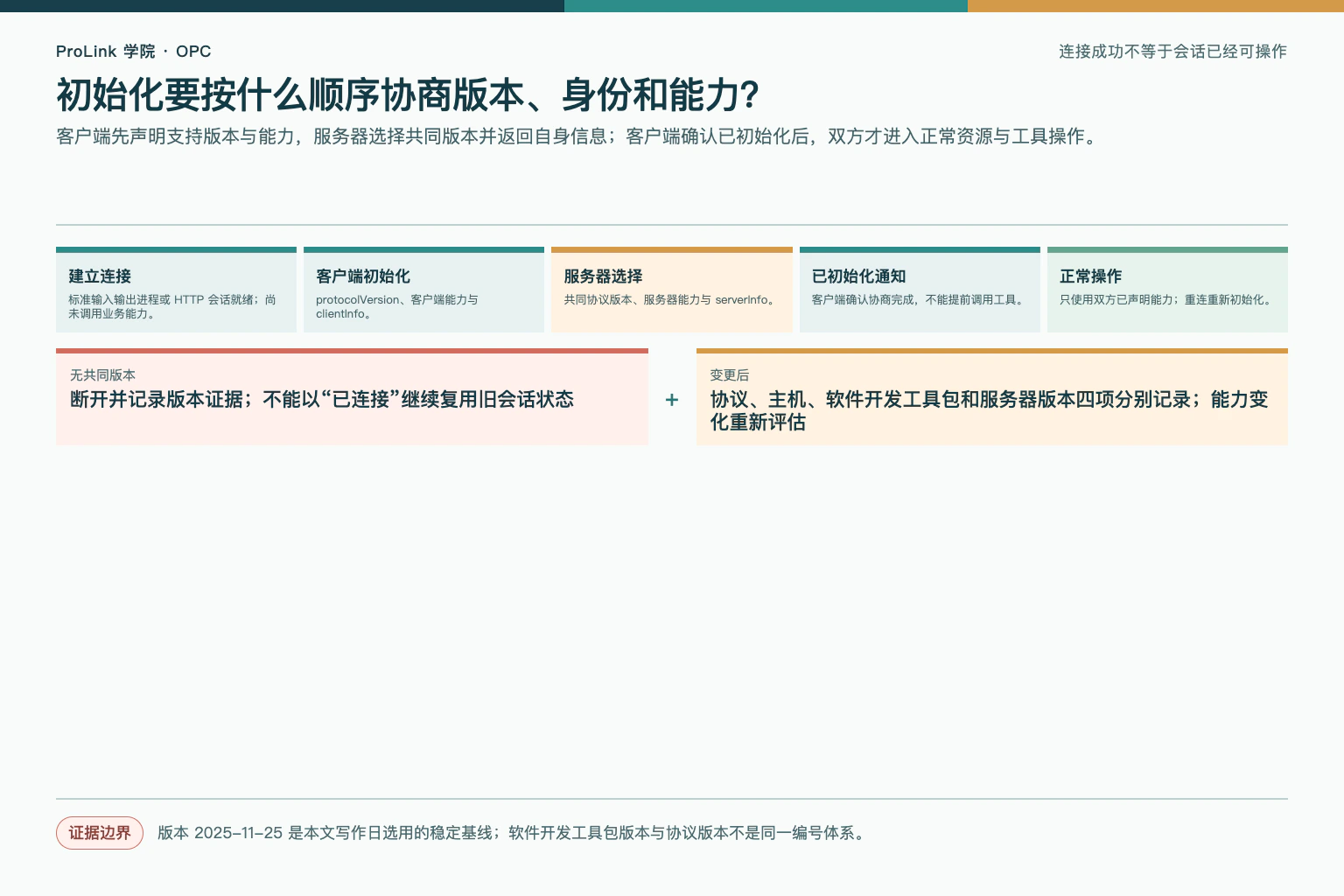Click the 无共同版本 label
The width and height of the screenshot is (1344, 896).
click(102, 374)
